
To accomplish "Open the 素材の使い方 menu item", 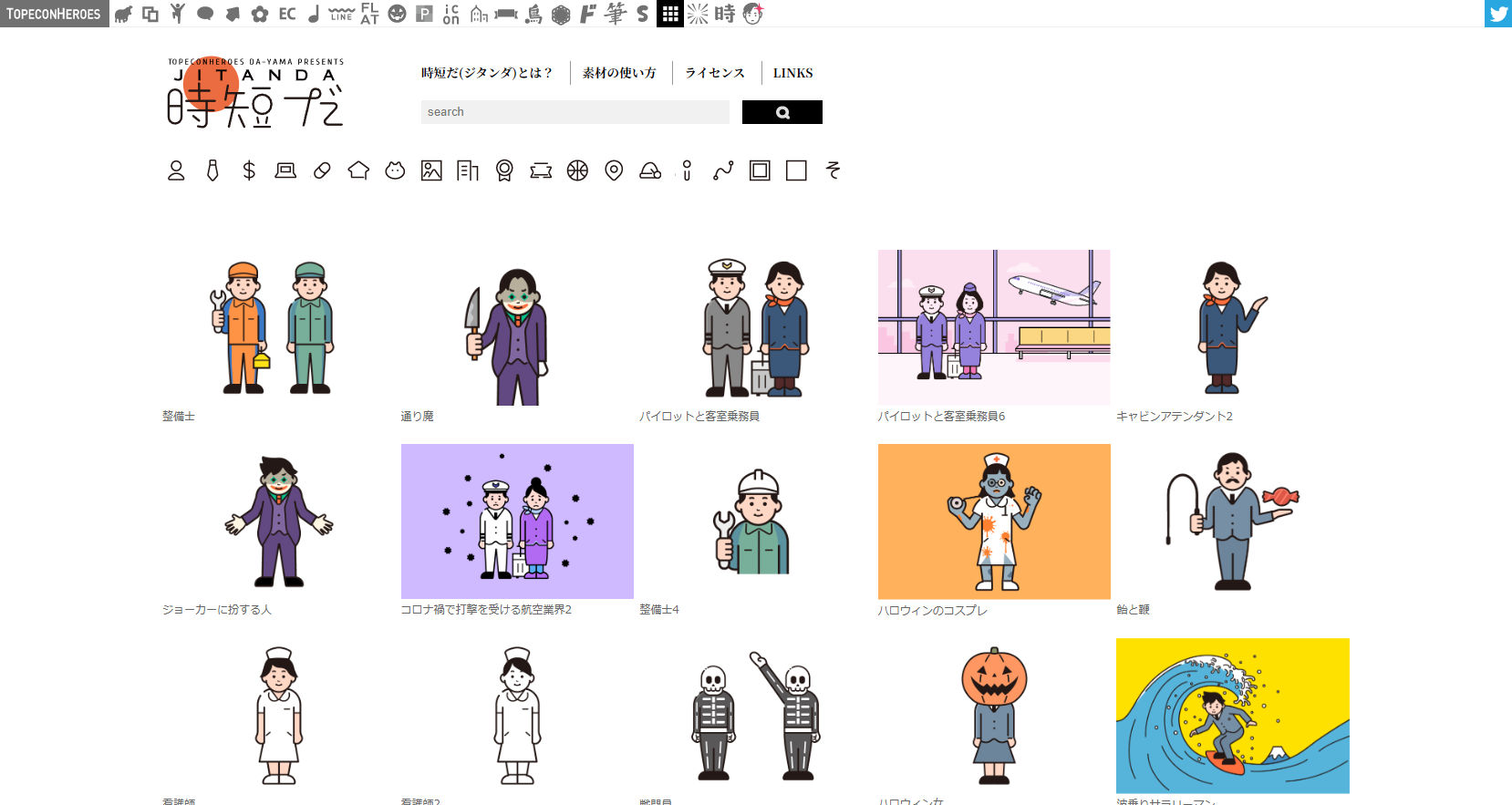I will [619, 73].
